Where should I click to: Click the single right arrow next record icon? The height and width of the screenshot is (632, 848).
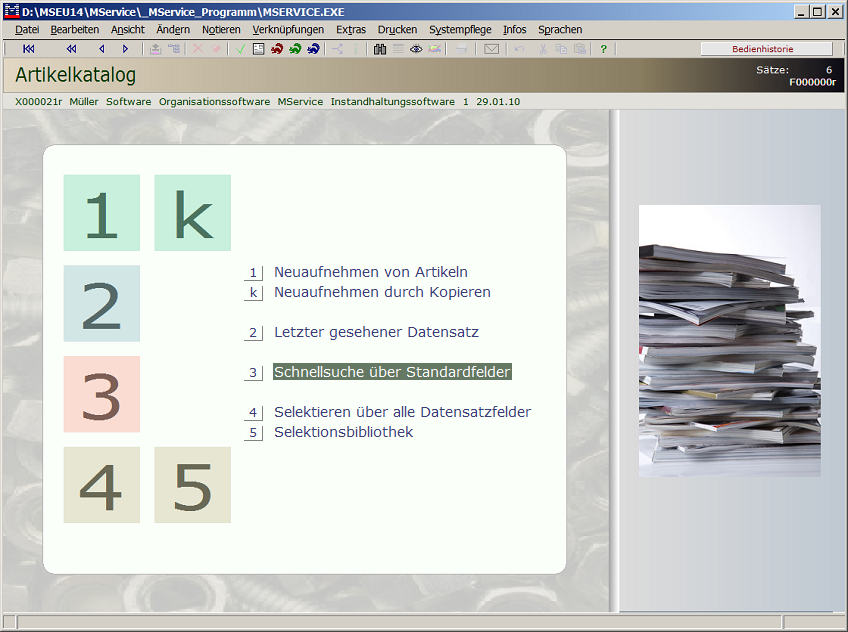tap(125, 49)
